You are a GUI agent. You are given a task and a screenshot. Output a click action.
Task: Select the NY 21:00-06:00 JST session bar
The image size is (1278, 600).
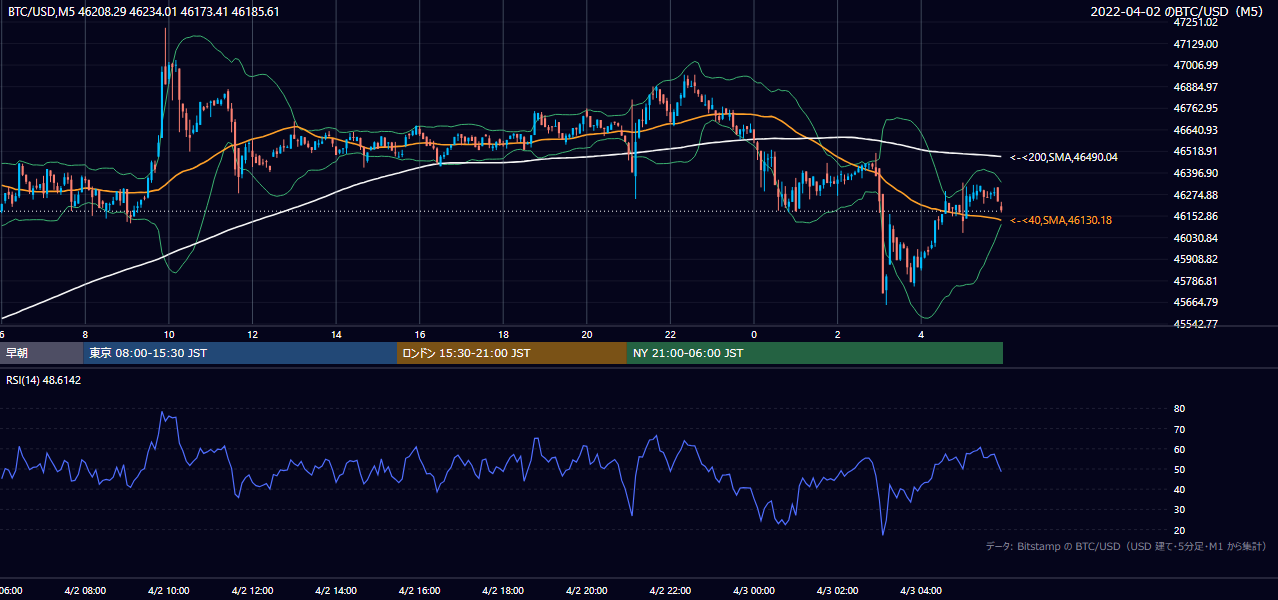815,353
